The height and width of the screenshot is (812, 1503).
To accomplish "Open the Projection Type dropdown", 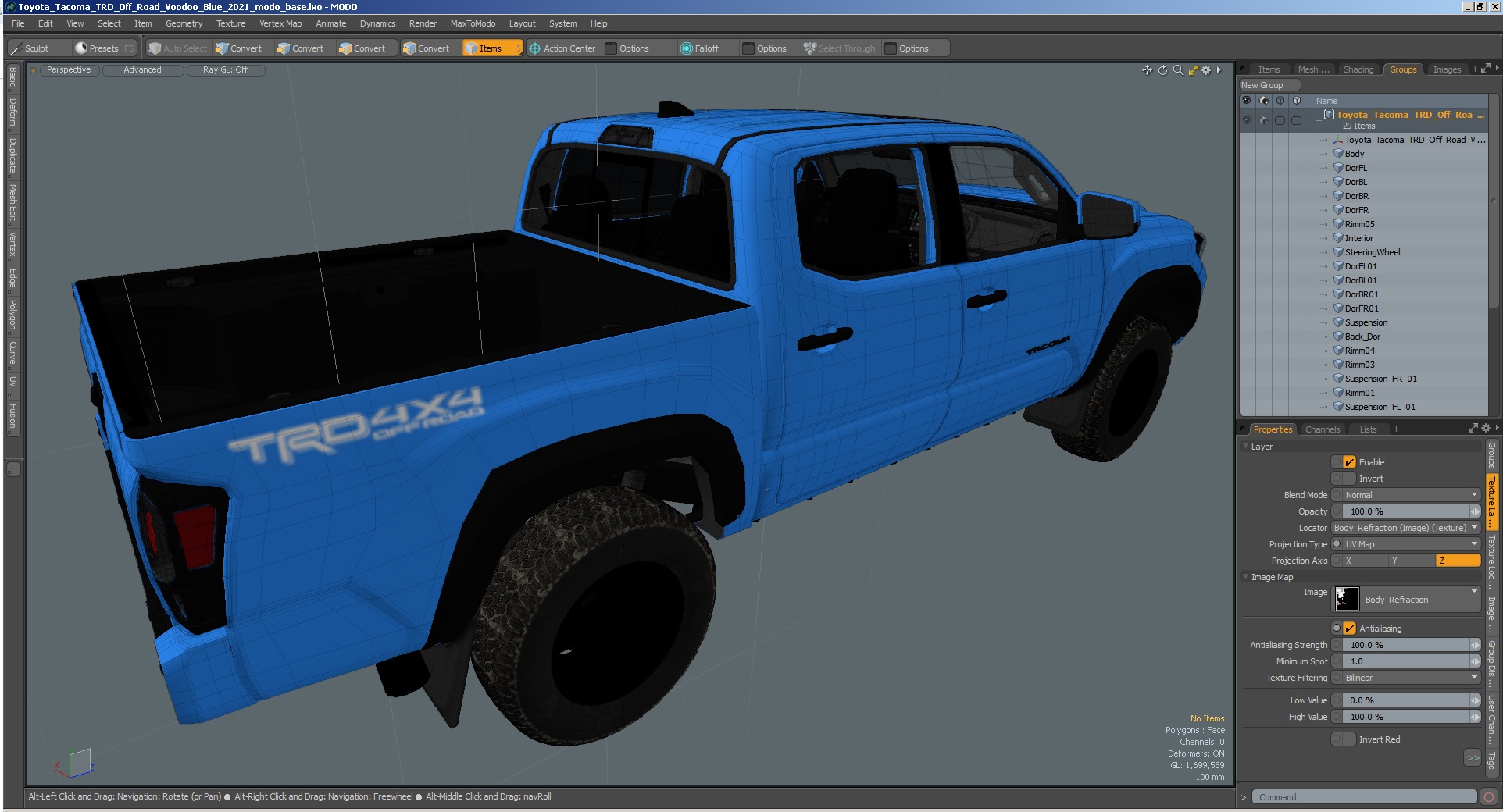I will 1411,544.
